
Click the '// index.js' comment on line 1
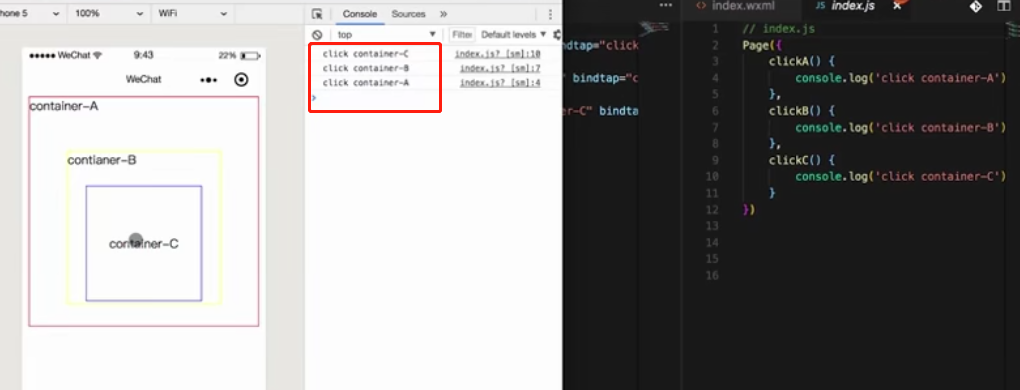point(779,29)
